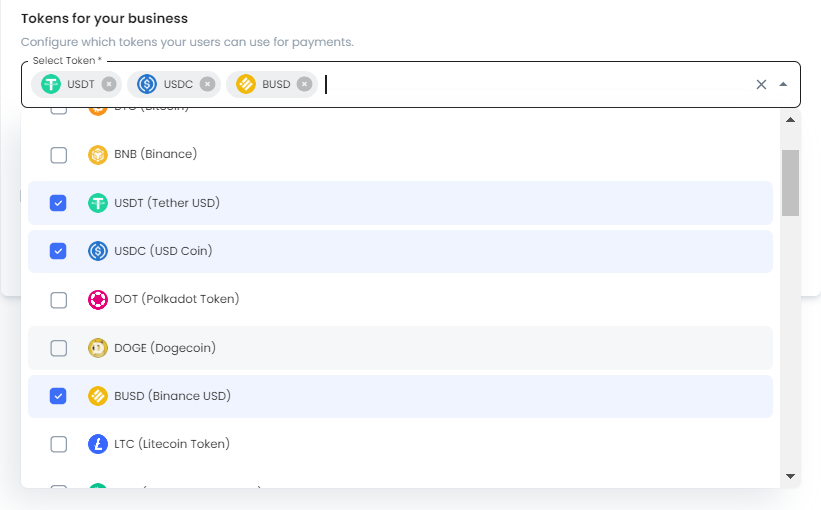Screen dimensions: 821x510
Task: Click the USDC icon in selected chips
Action: click(x=147, y=84)
